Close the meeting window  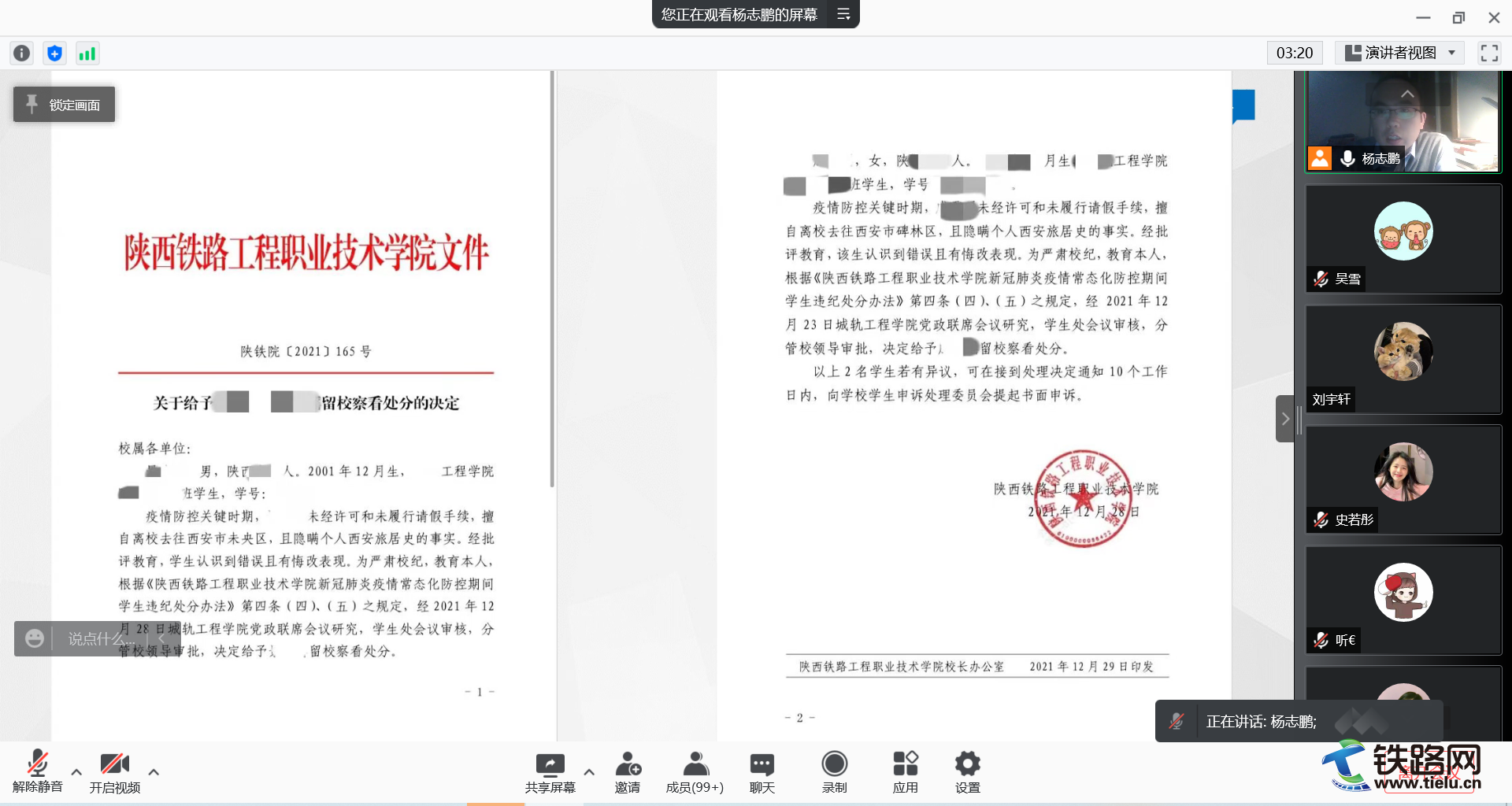click(x=1494, y=17)
